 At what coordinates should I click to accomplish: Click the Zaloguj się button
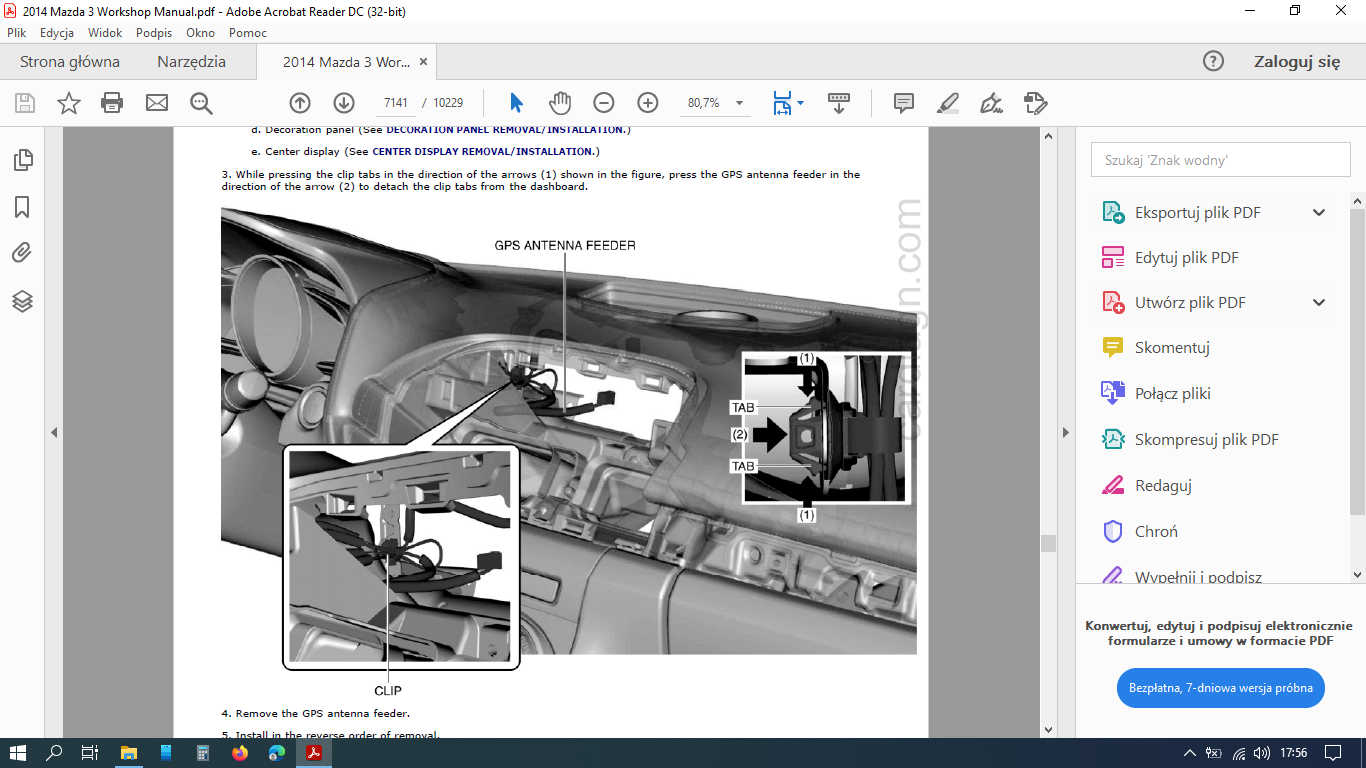click(1296, 62)
